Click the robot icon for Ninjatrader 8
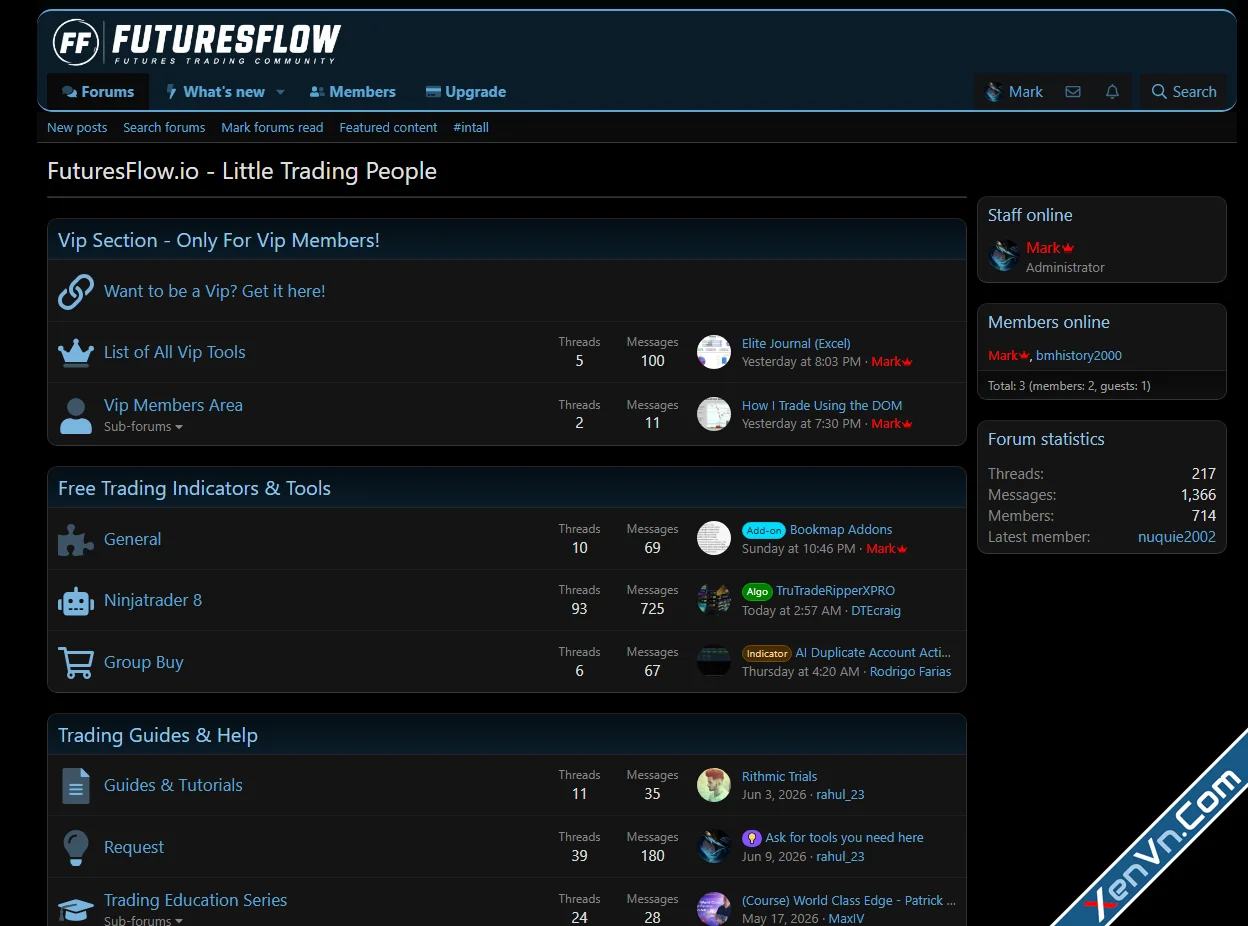Viewport: 1248px width, 926px height. click(x=76, y=601)
